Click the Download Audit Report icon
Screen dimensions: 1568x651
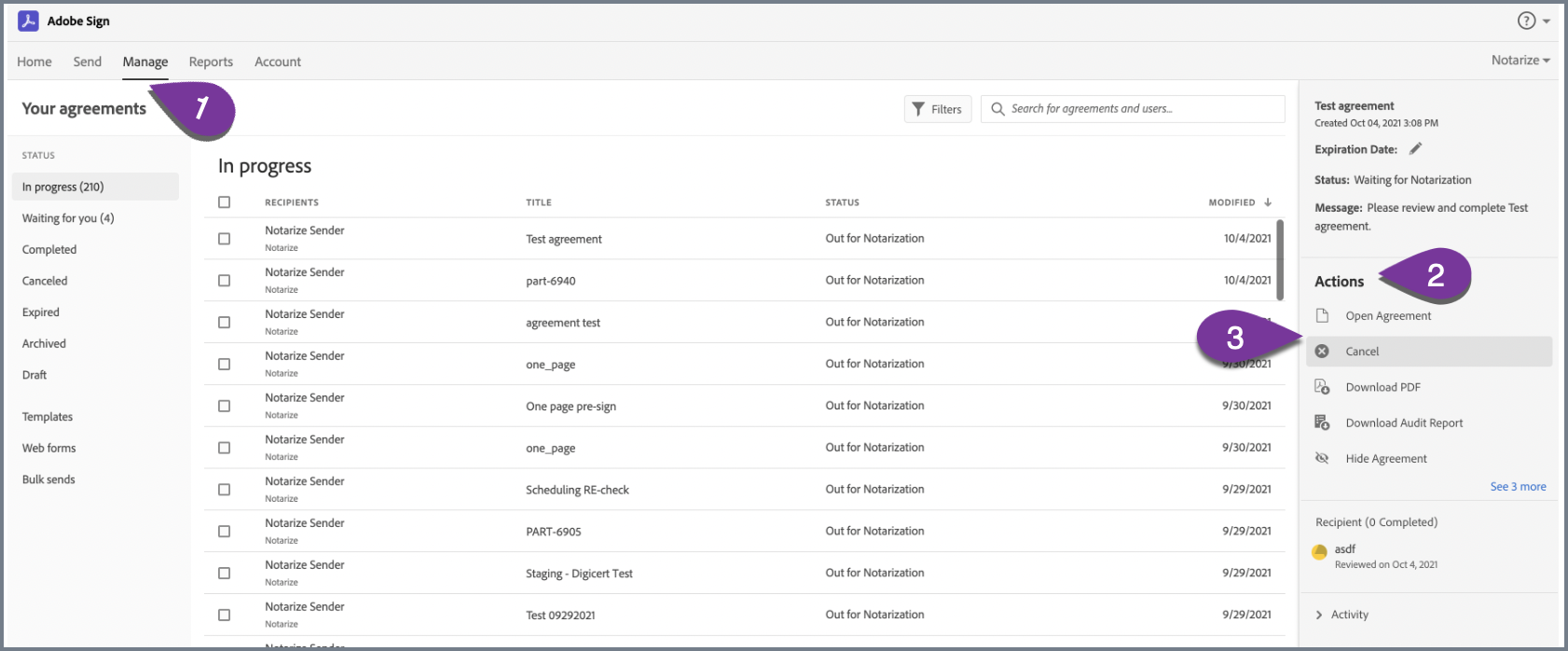[1322, 422]
